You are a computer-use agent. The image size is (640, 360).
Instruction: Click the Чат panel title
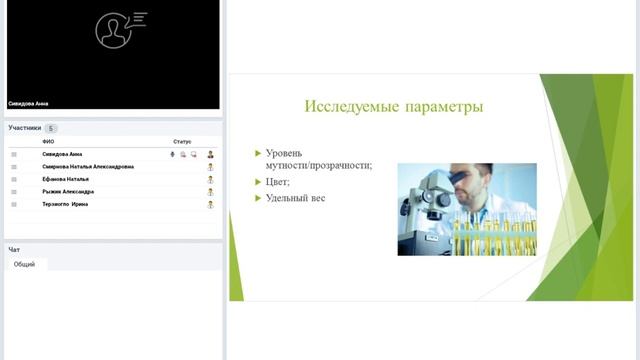[x=14, y=249]
